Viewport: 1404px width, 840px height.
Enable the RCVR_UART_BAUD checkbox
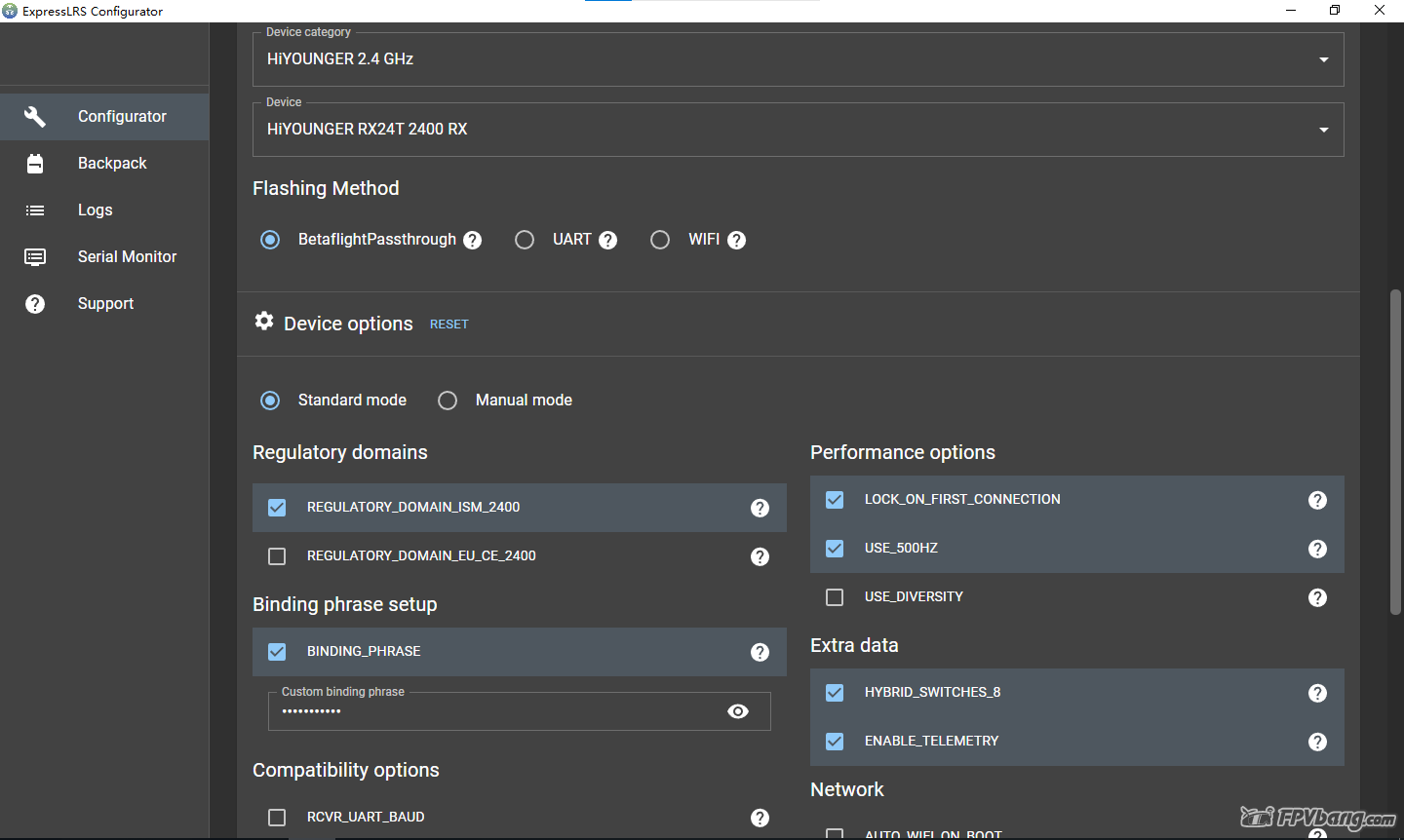click(277, 818)
